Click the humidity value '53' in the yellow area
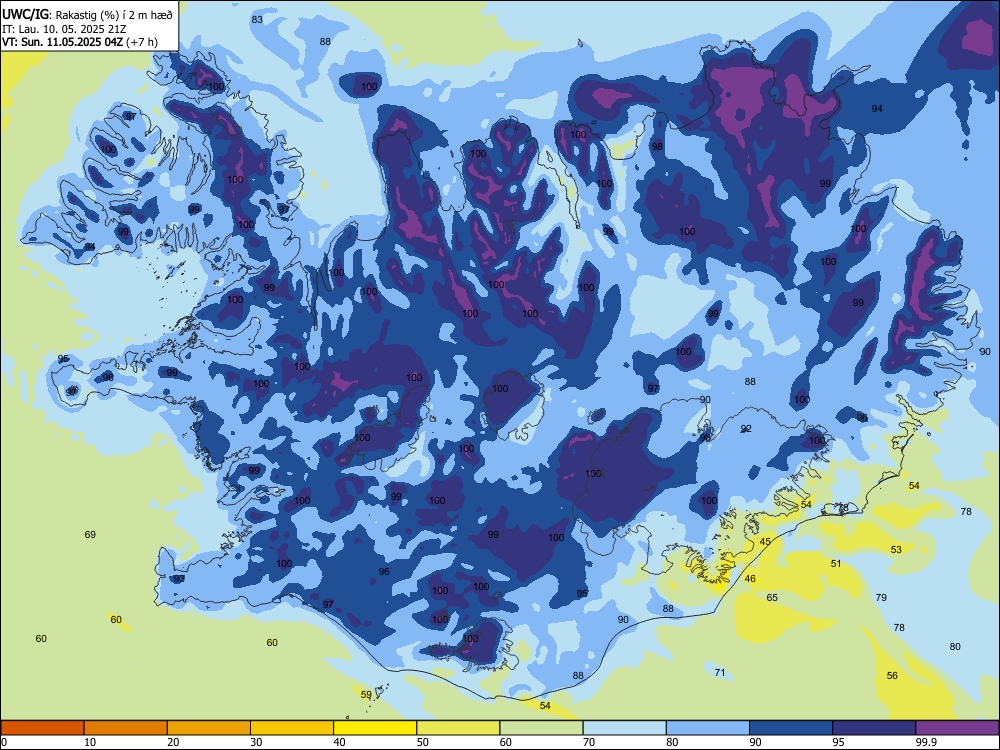The image size is (1000, 750). [896, 549]
